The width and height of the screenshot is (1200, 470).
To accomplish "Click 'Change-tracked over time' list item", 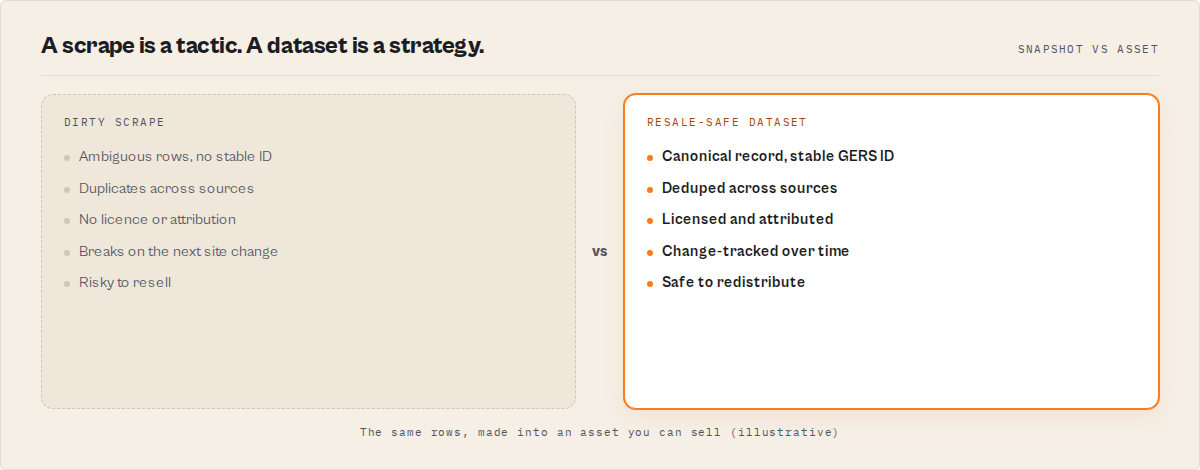I will coord(756,251).
